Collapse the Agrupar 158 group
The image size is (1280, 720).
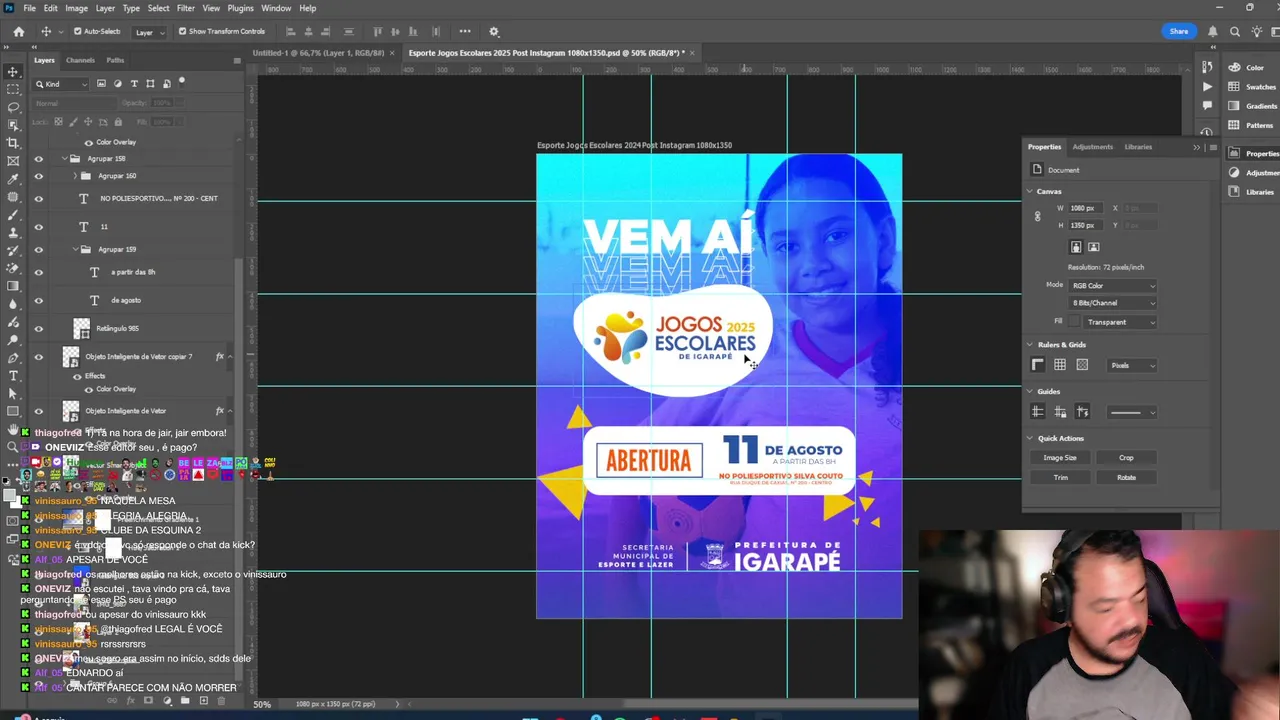coord(65,159)
